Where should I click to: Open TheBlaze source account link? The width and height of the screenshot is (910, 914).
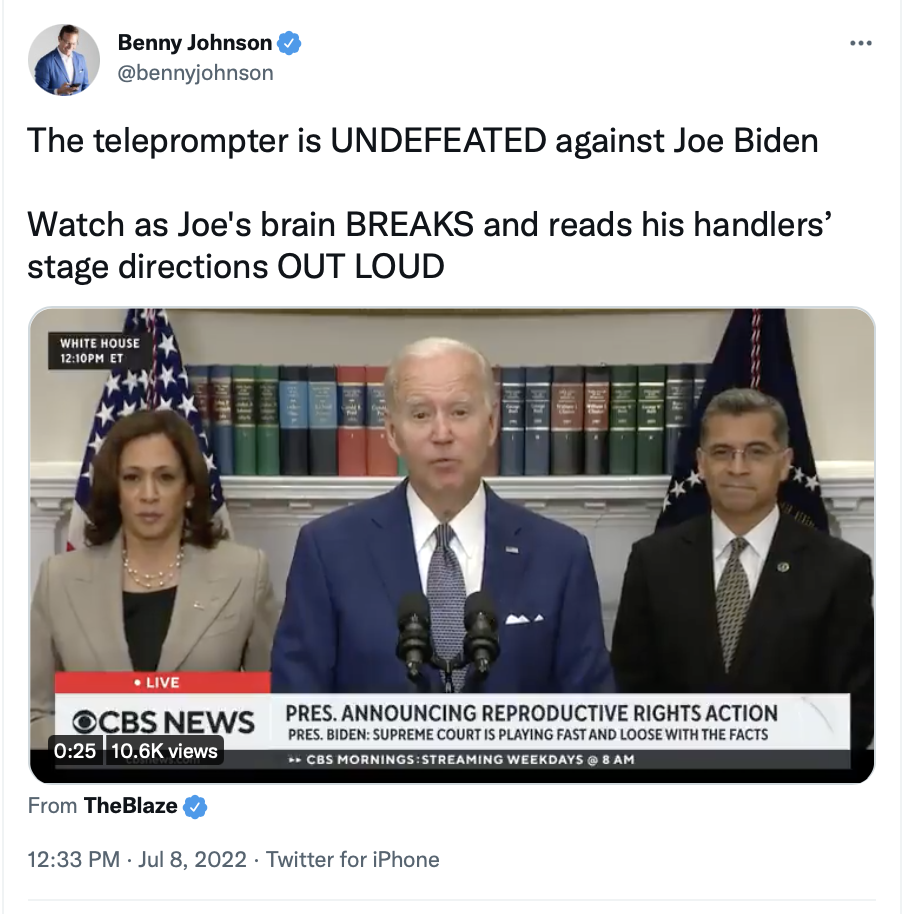coord(131,806)
